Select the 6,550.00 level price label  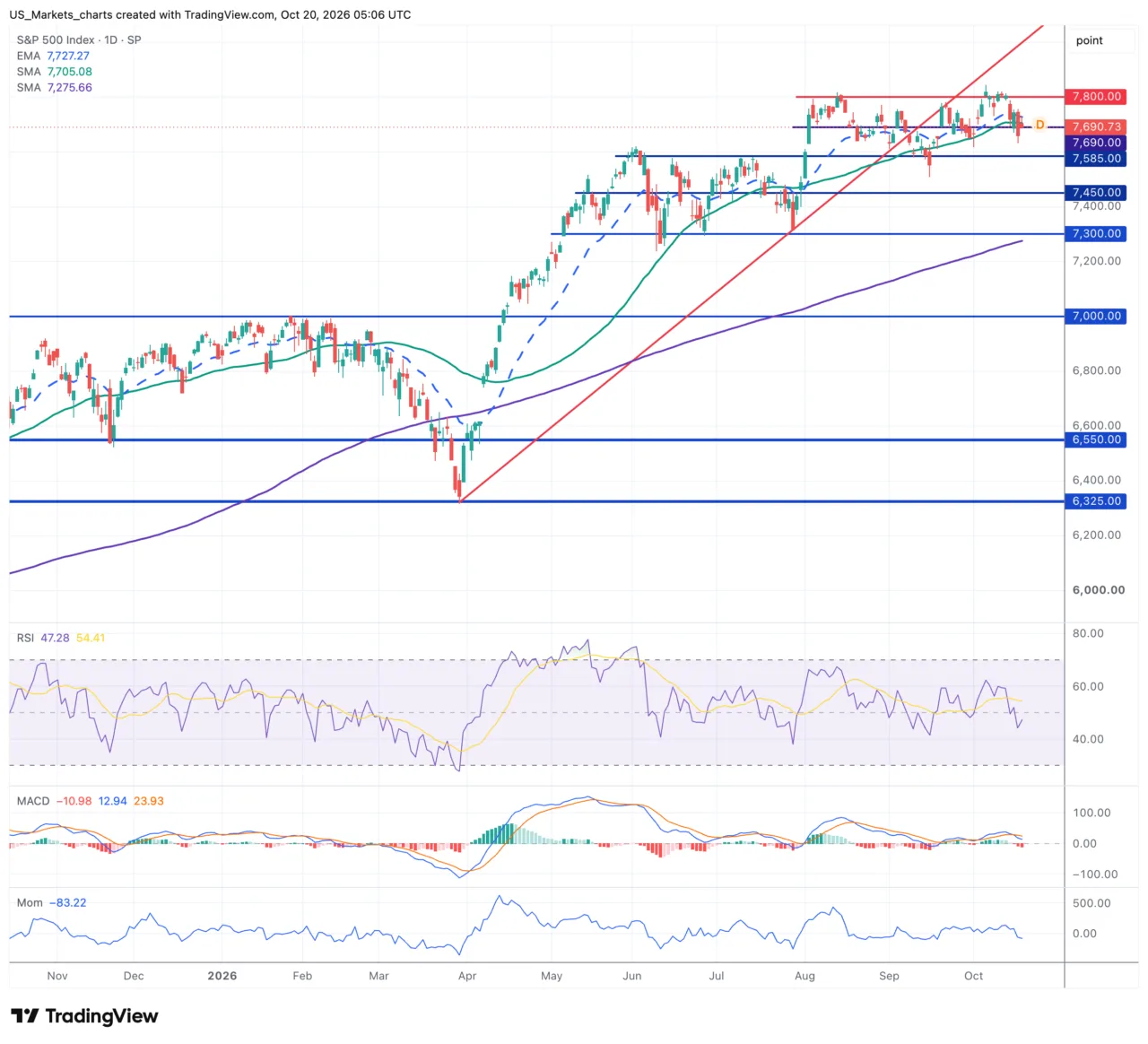[x=1096, y=440]
